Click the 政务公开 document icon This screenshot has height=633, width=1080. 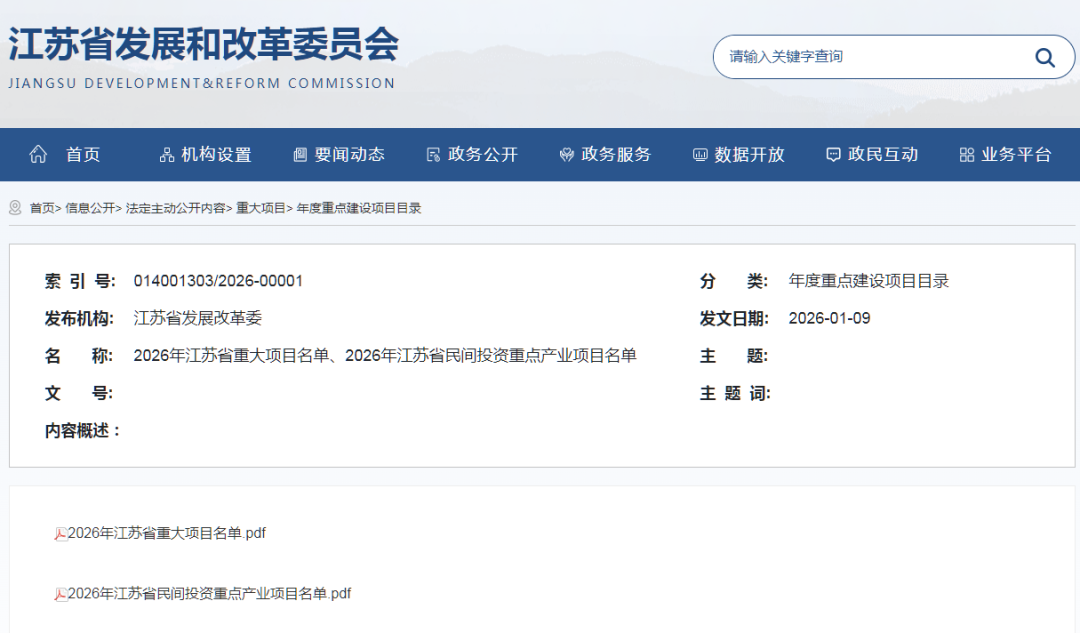(x=433, y=155)
